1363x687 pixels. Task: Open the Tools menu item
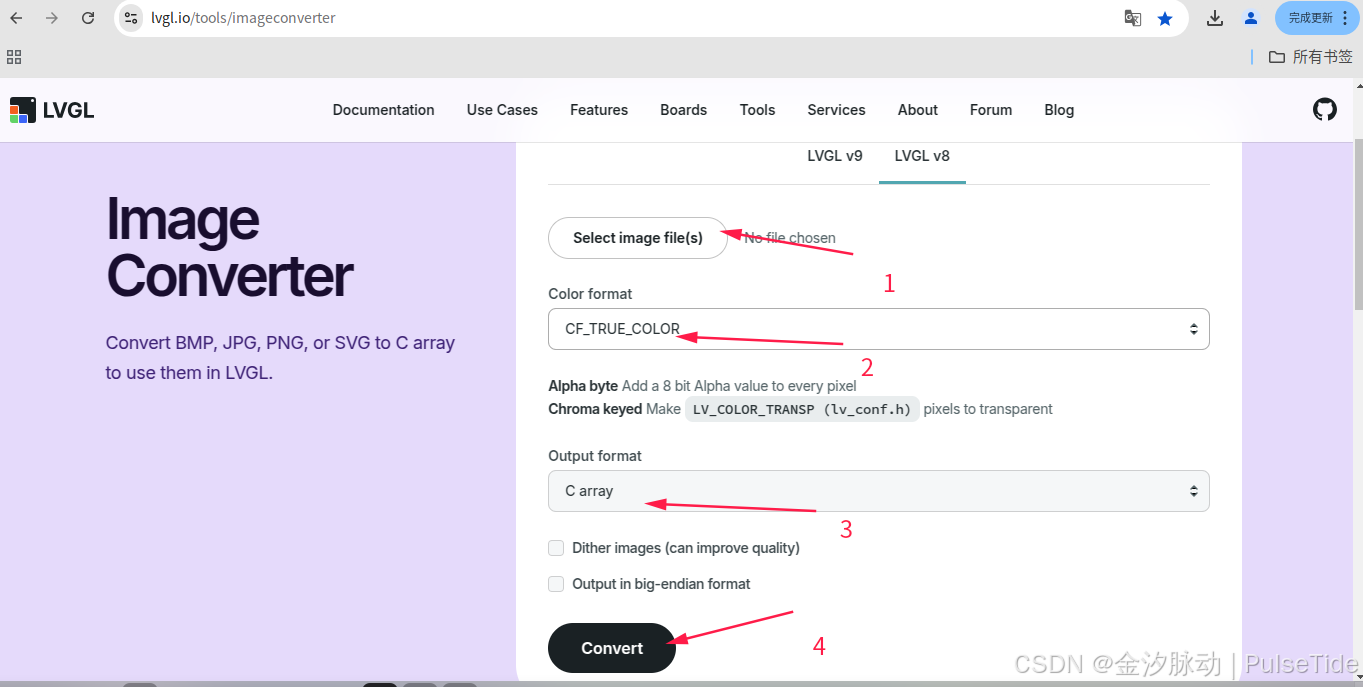tap(758, 110)
